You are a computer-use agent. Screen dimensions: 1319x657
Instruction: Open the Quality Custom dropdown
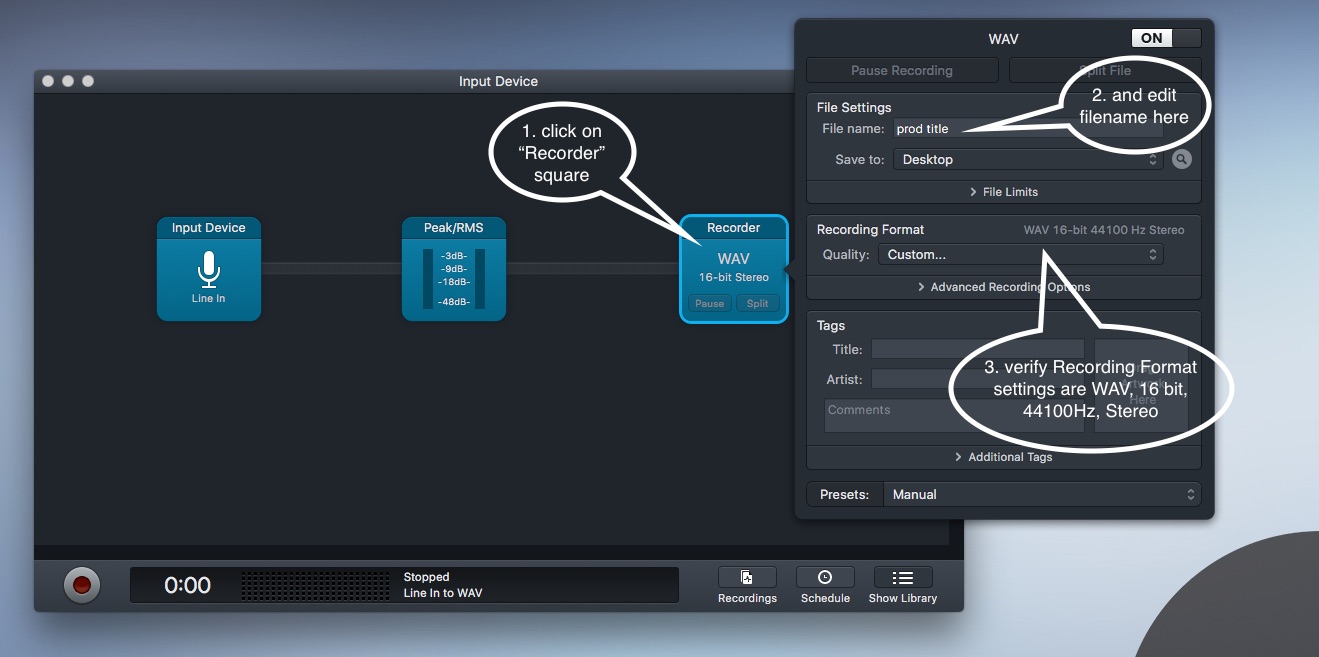point(1020,255)
